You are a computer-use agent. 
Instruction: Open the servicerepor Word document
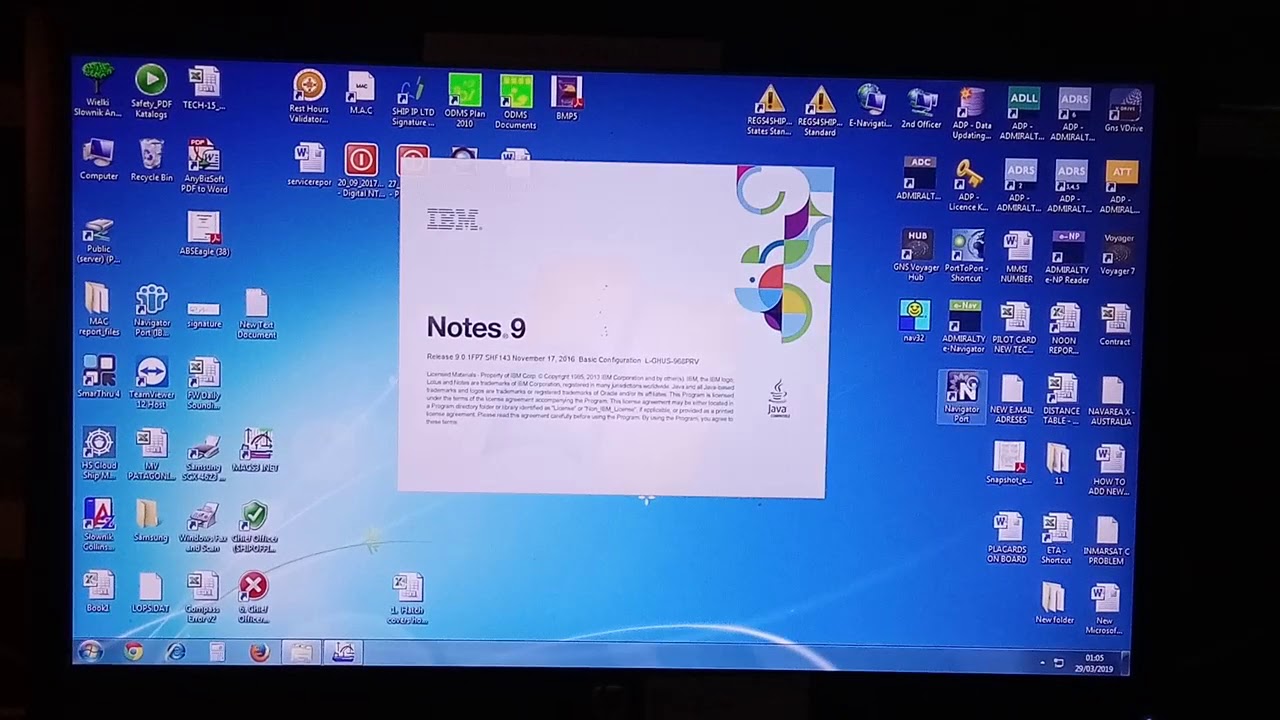[309, 165]
